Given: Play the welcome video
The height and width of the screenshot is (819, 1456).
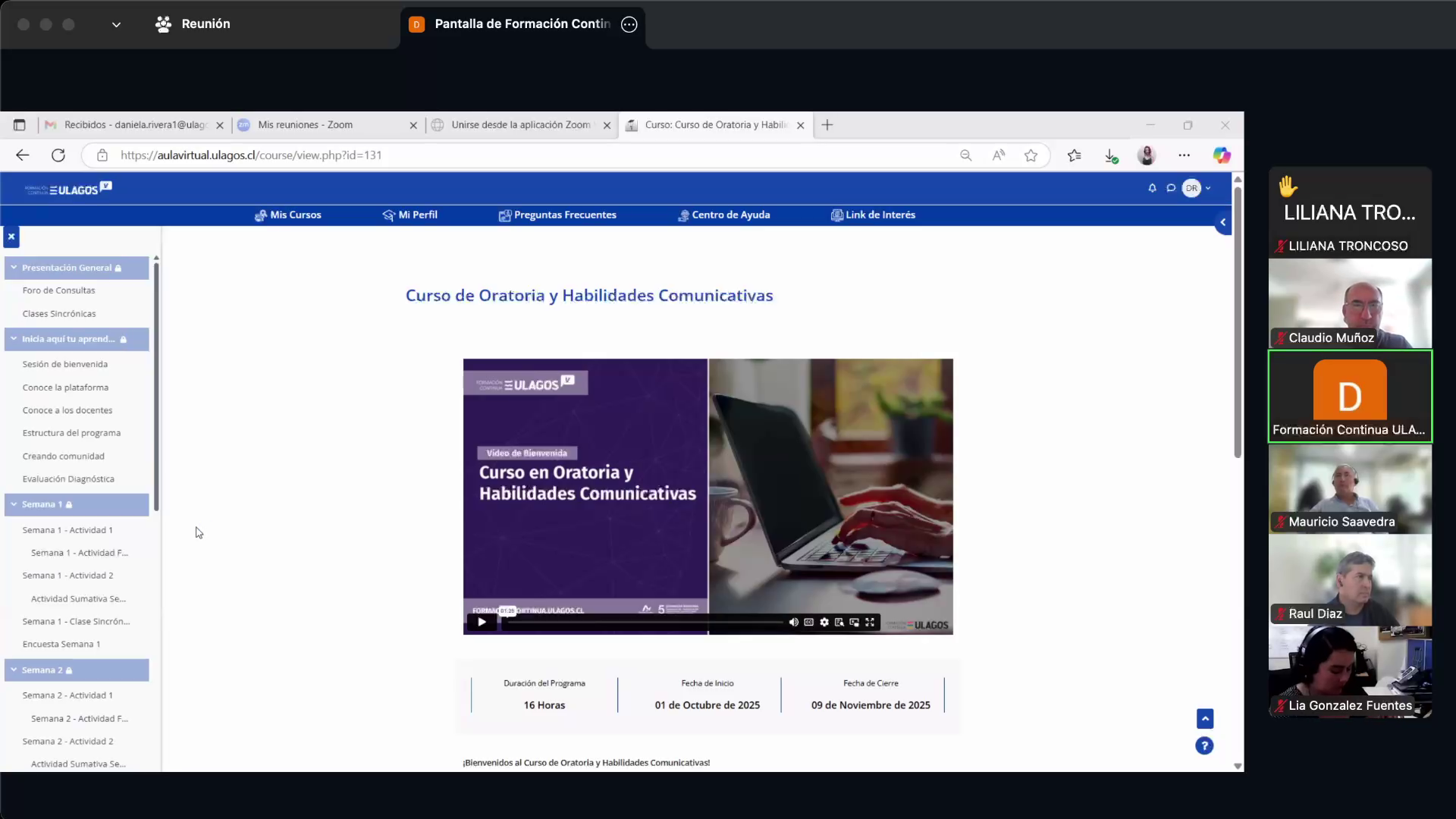Looking at the screenshot, I should click(482, 623).
